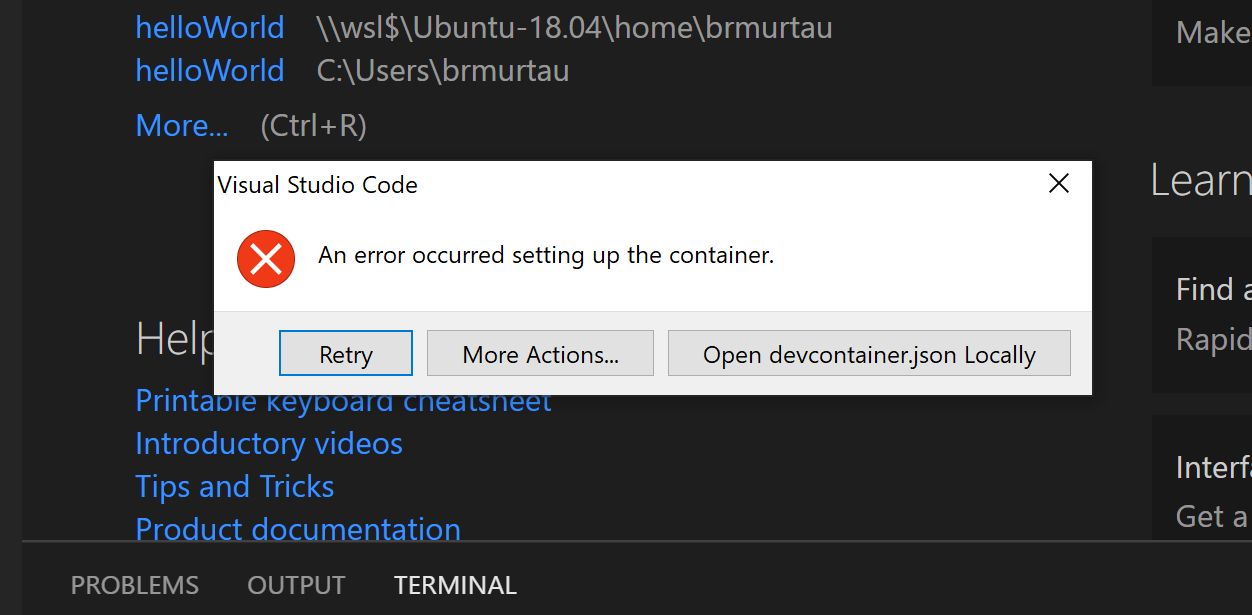Click the red error icon in the dialog
Image resolution: width=1252 pixels, height=615 pixels.
(265, 258)
